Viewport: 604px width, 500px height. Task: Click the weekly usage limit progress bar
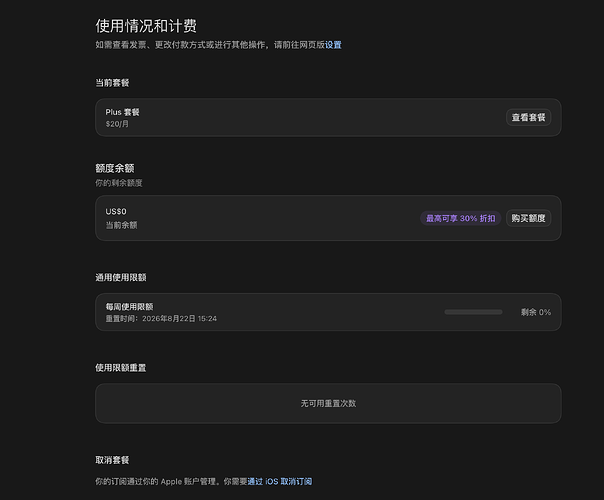(473, 312)
